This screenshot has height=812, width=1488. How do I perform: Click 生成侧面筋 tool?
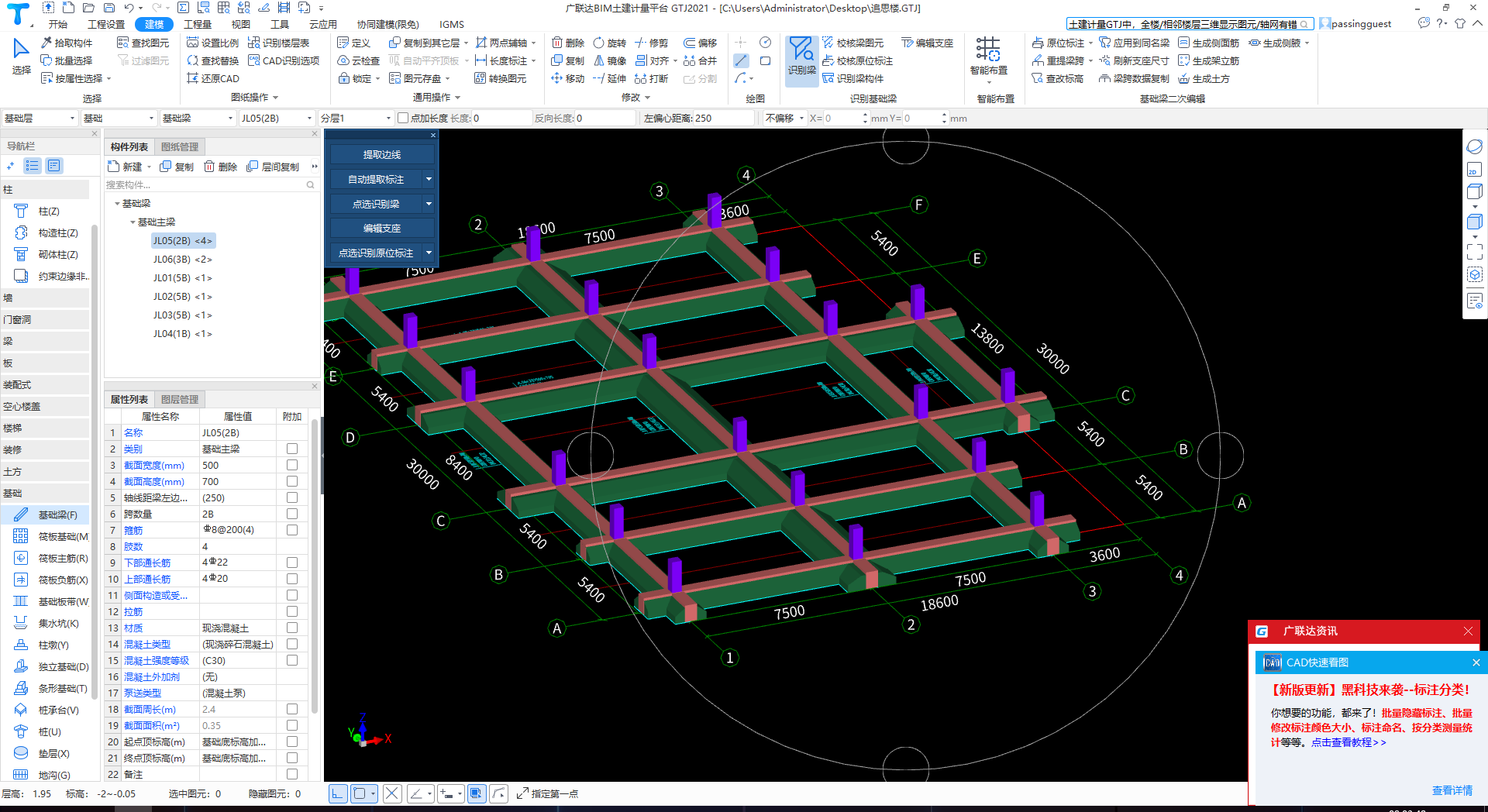coord(1209,43)
